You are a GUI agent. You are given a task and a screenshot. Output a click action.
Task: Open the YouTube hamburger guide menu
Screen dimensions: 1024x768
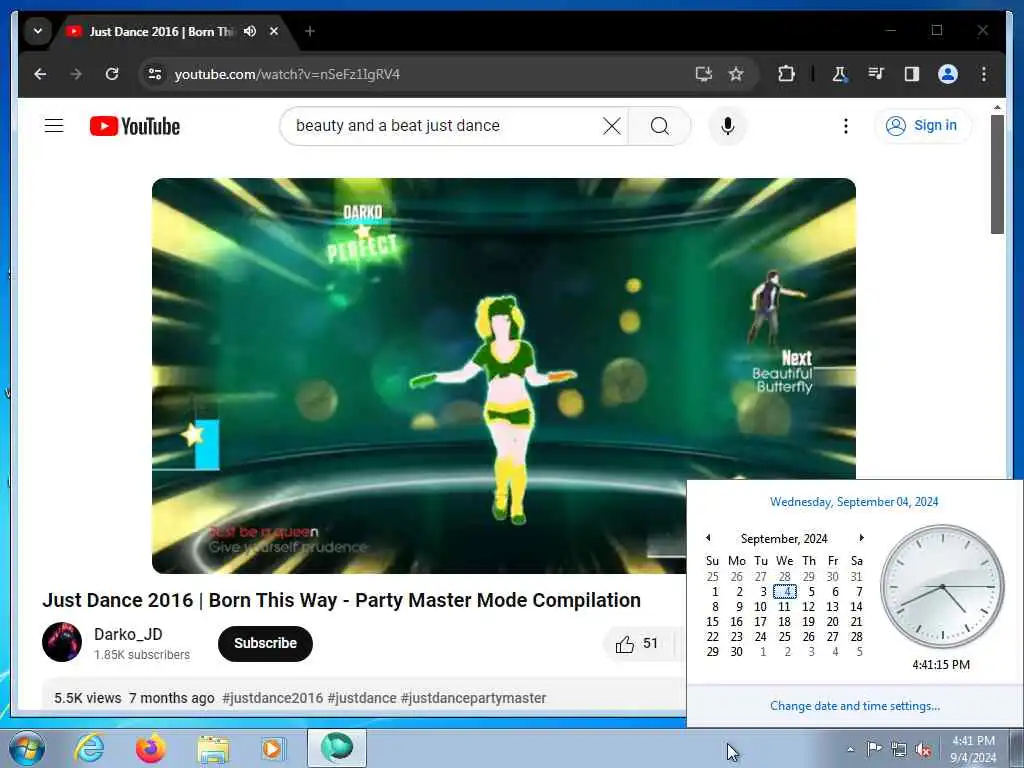pos(54,125)
